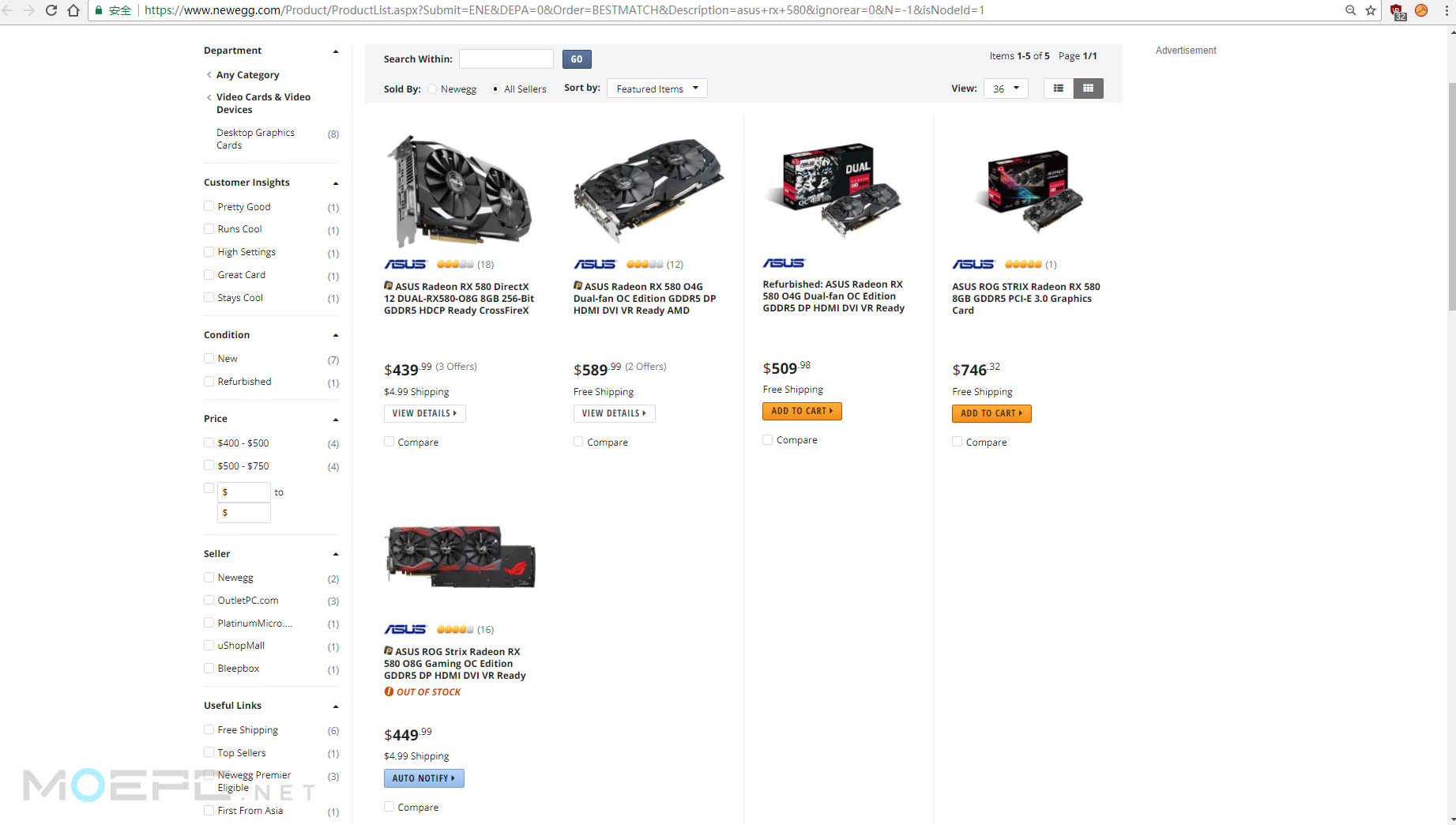
Task: Open the Featured Items sort dropdown
Action: pos(657,89)
